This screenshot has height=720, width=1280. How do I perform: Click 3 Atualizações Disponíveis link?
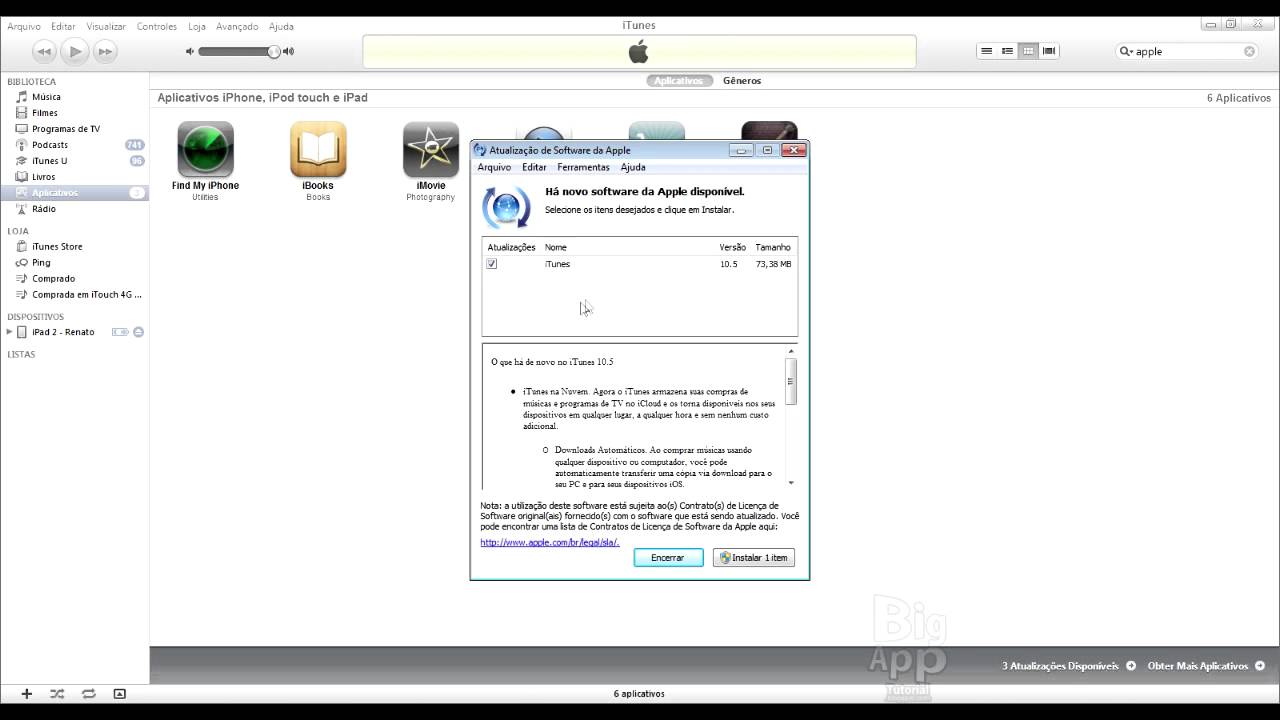click(x=1068, y=666)
